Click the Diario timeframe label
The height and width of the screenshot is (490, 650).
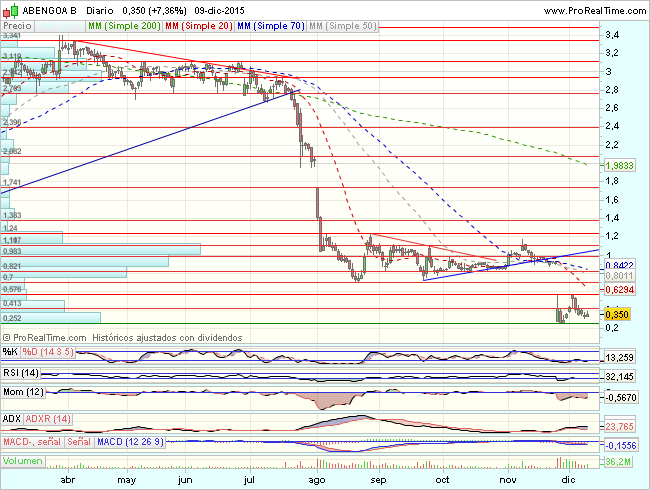[99, 11]
